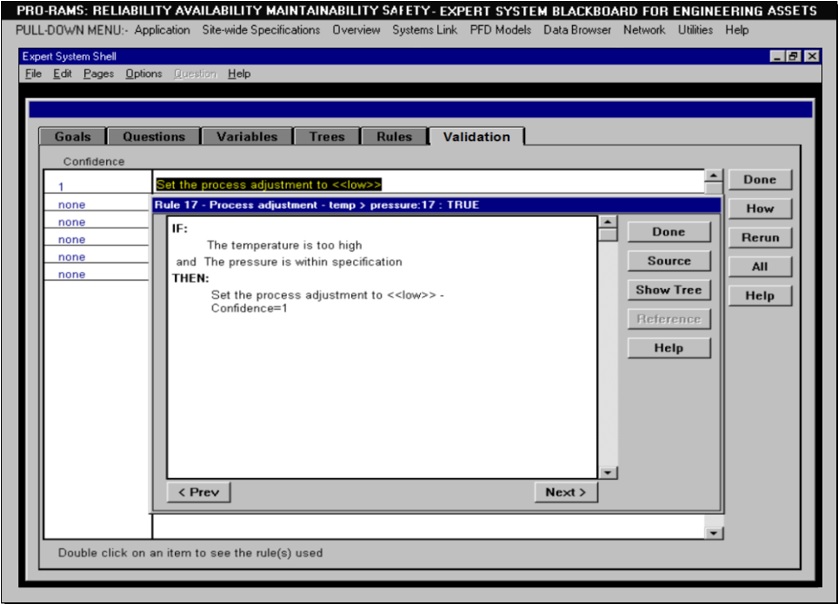The image size is (840, 605).
Task: Click the outer Done button beside results
Action: pyautogui.click(x=760, y=180)
